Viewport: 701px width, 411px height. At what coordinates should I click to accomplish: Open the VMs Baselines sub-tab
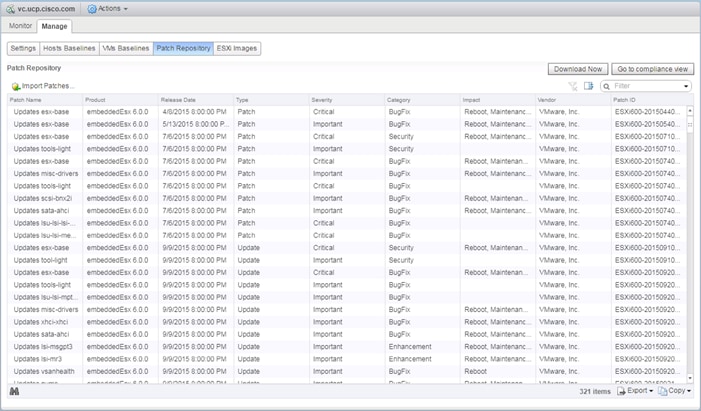[x=126, y=48]
